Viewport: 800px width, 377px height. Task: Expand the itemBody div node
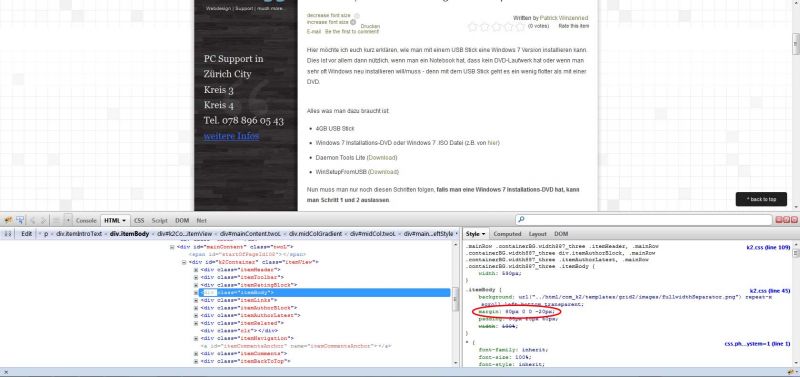[x=196, y=293]
